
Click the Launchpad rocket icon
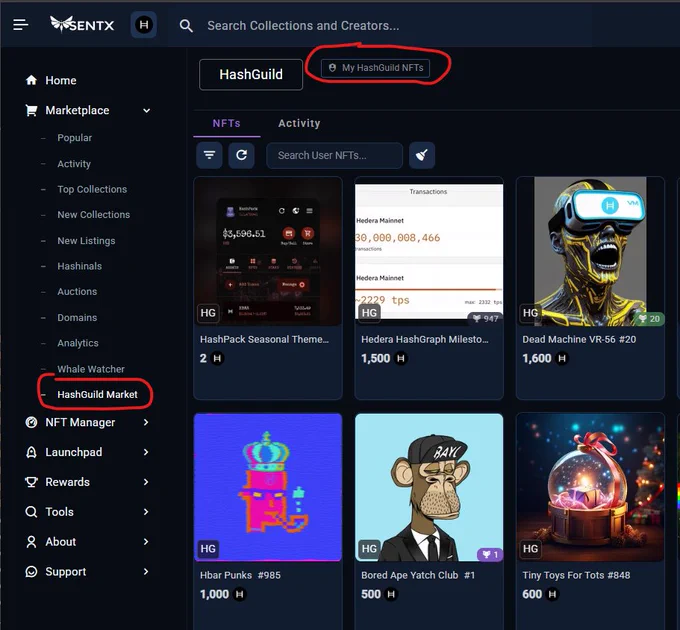[x=31, y=452]
